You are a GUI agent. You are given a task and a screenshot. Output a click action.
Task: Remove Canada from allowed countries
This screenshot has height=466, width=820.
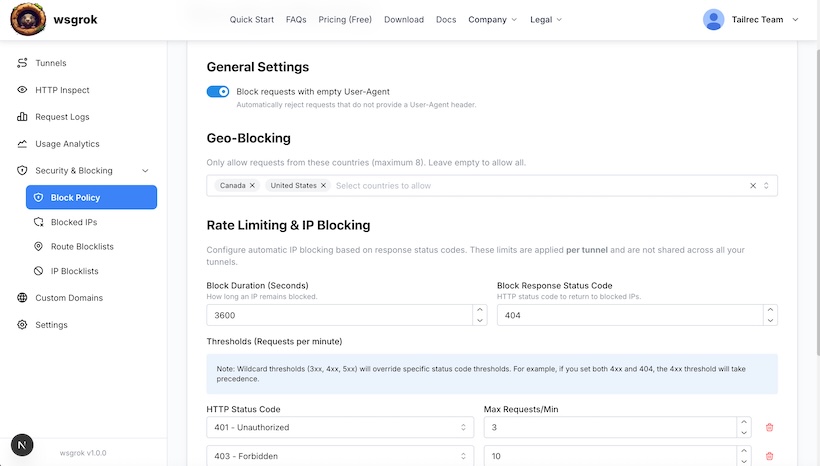[x=252, y=186]
